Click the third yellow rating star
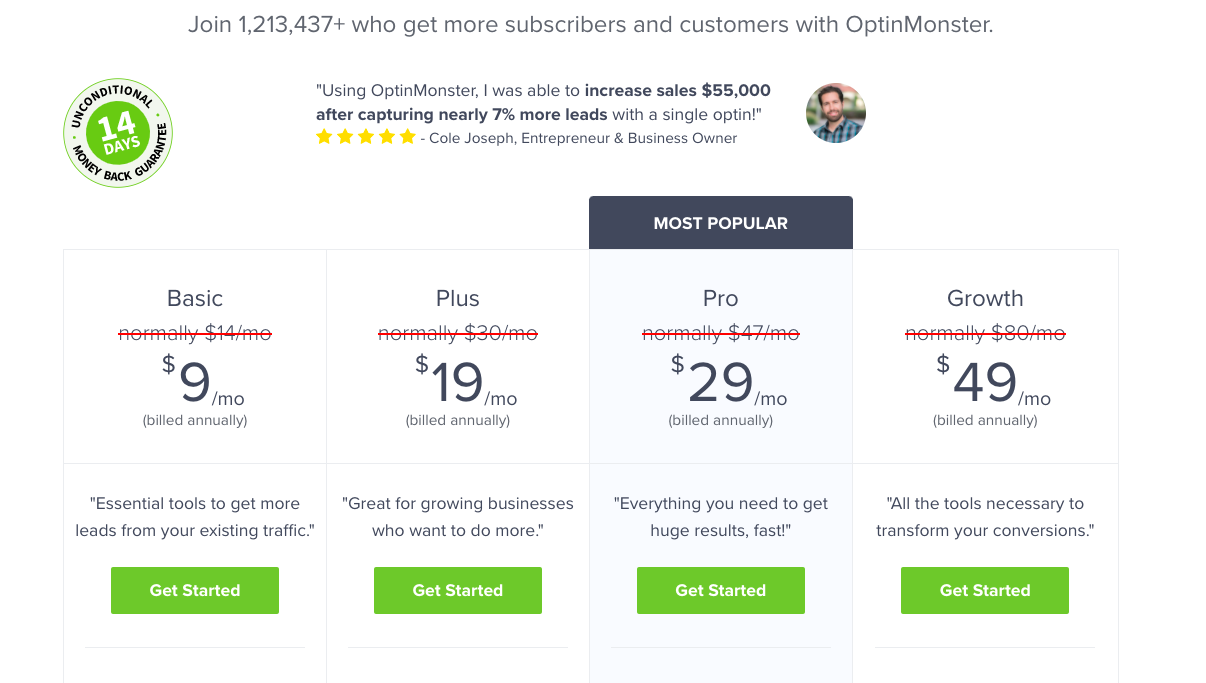This screenshot has height=683, width=1206. pos(366,137)
